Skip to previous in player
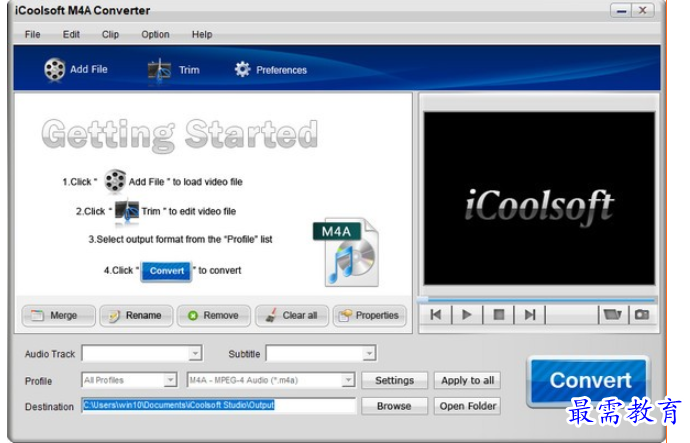 click(436, 315)
